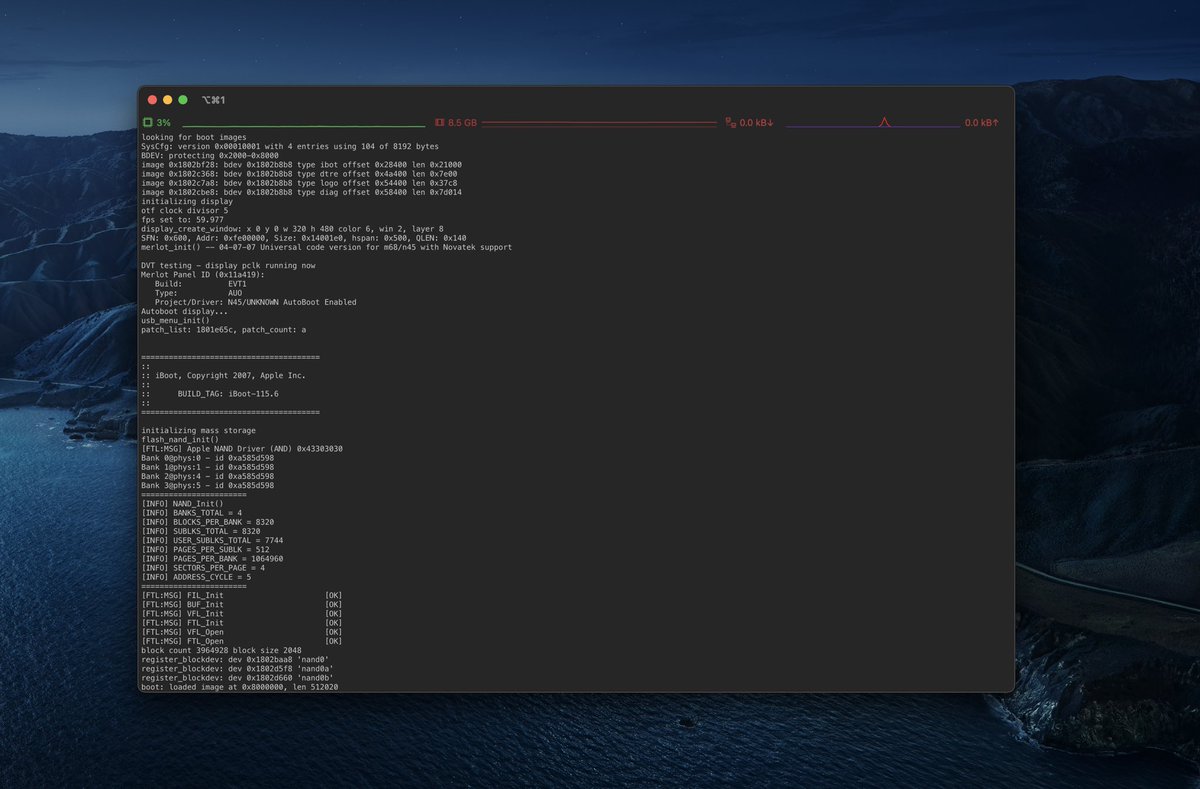
Task: Click the image line with type dtre
Action: pos(299,174)
